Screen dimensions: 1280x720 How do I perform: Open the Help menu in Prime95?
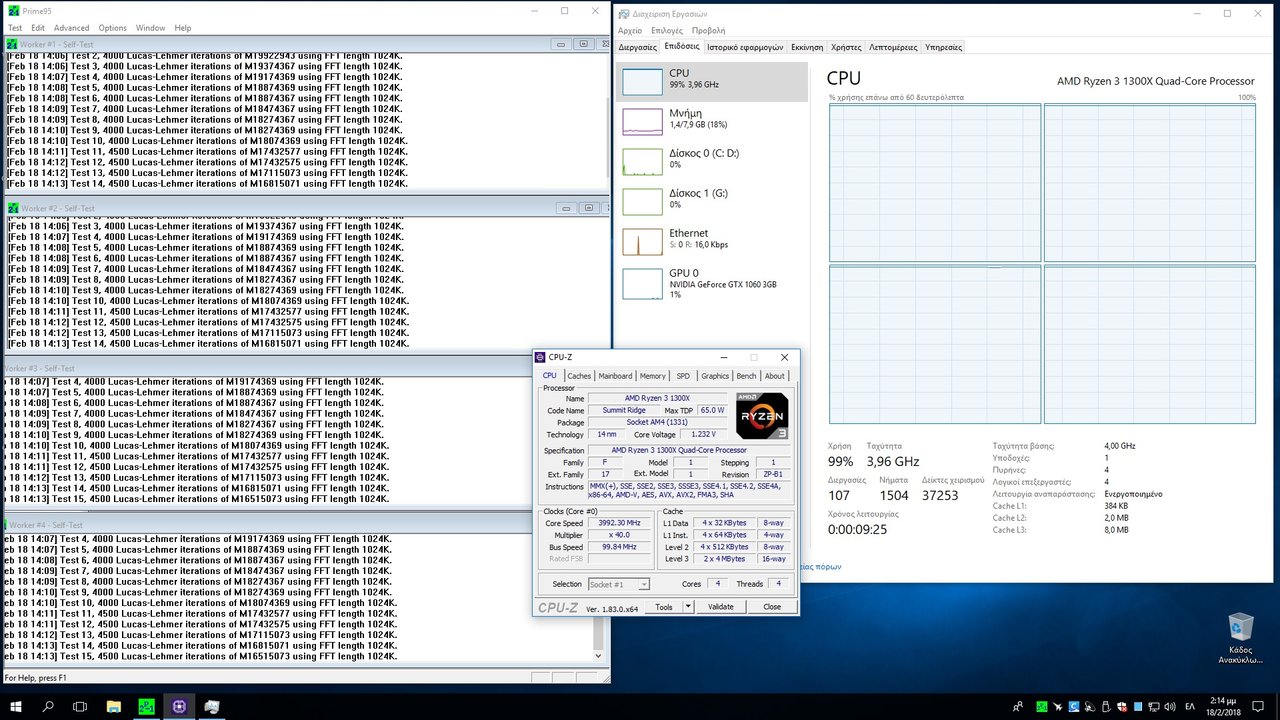tap(183, 28)
